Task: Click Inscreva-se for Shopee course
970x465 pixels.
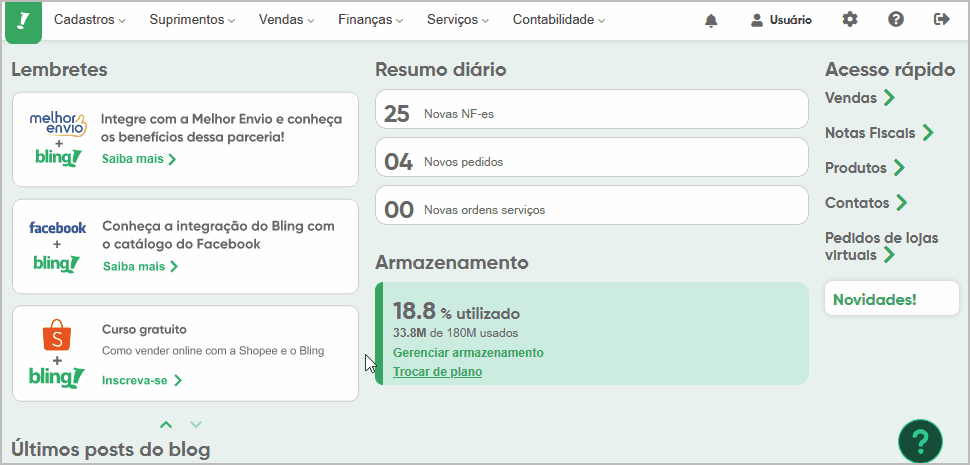Action: tap(142, 380)
